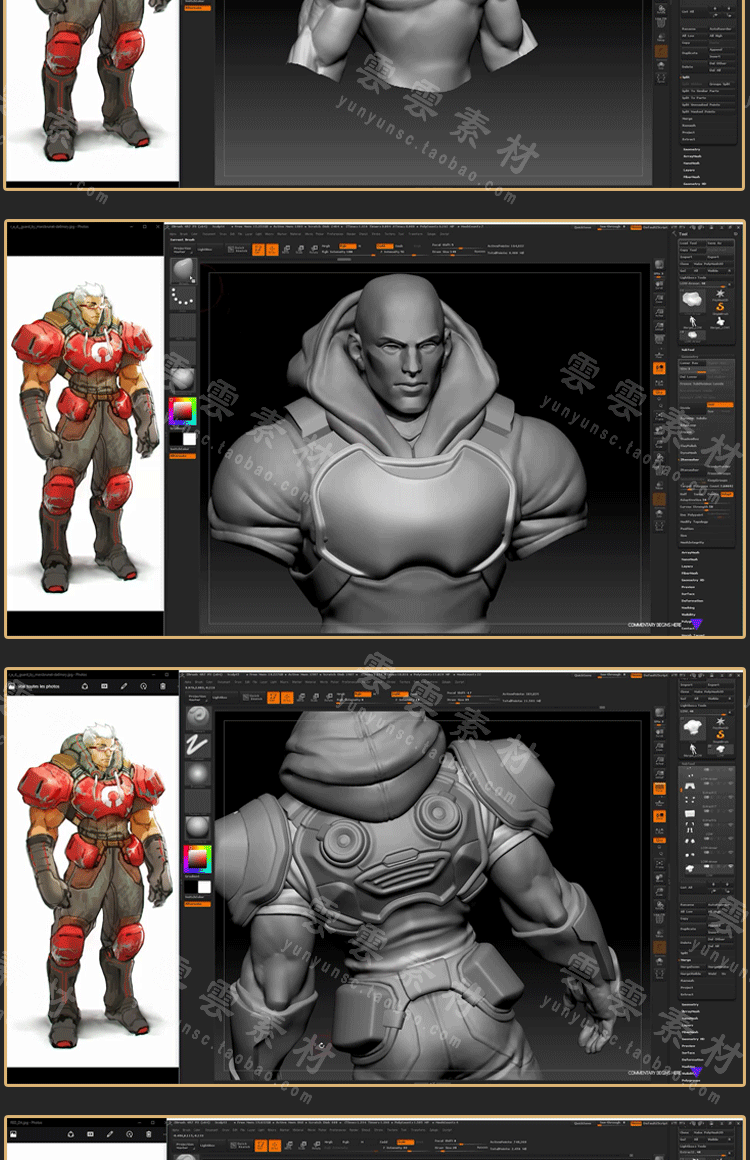Collapse the SubTool header in the hooded-bust ZBrush panel
Viewport: 750px width, 1160px height.
688,350
